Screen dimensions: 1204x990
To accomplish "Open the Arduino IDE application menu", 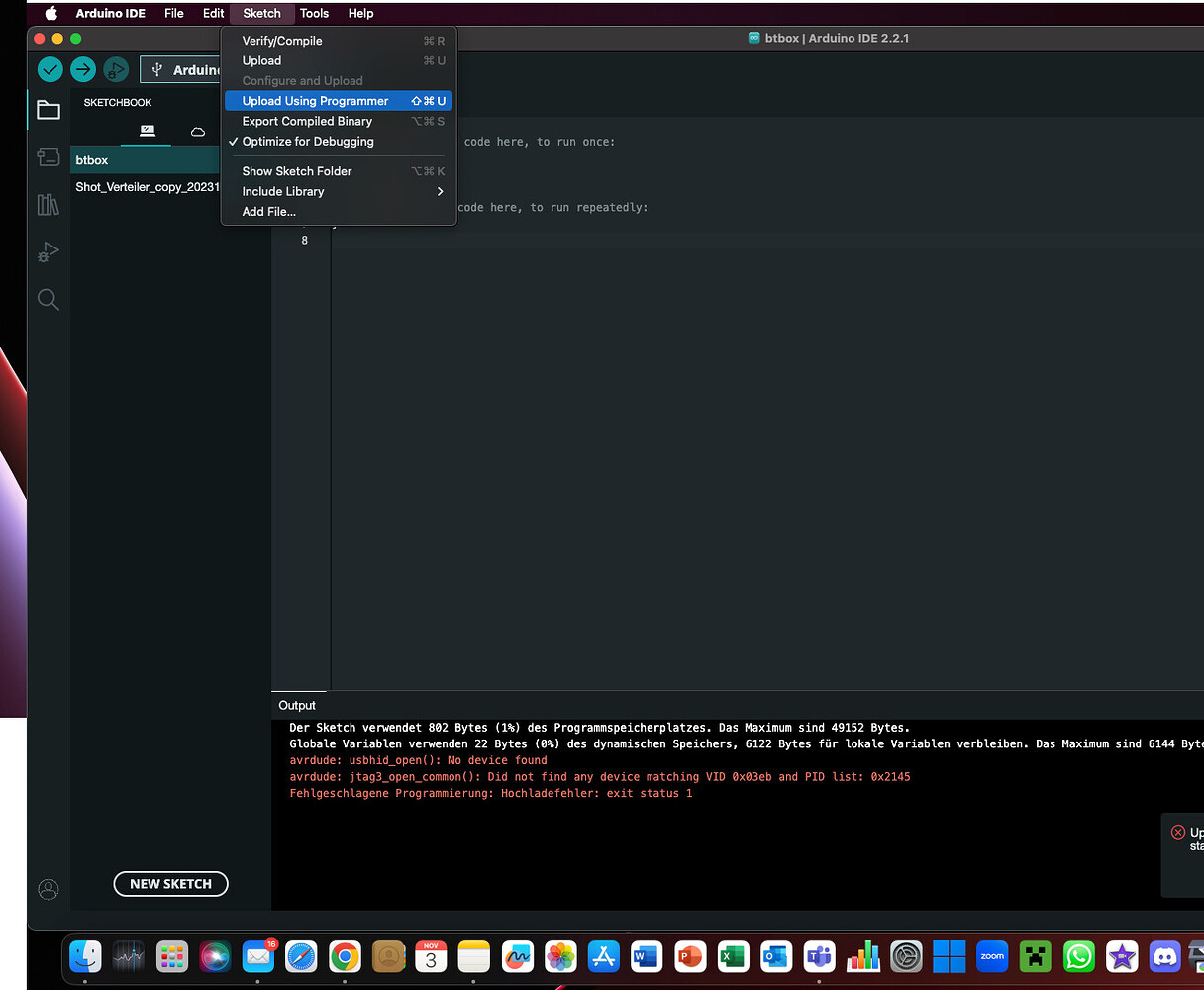I will coord(111,13).
